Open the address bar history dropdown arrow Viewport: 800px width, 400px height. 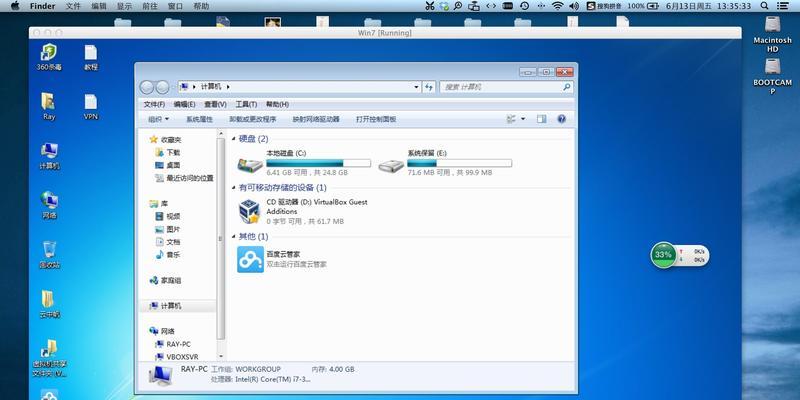pyautogui.click(x=416, y=87)
